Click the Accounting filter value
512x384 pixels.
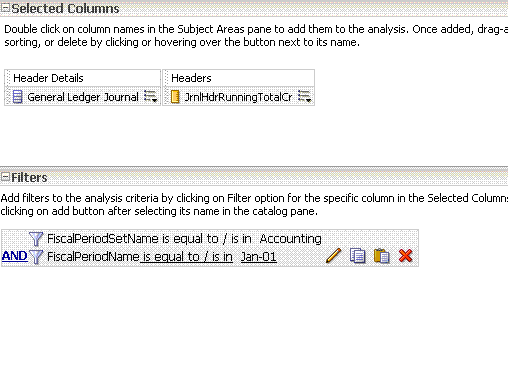(291, 239)
